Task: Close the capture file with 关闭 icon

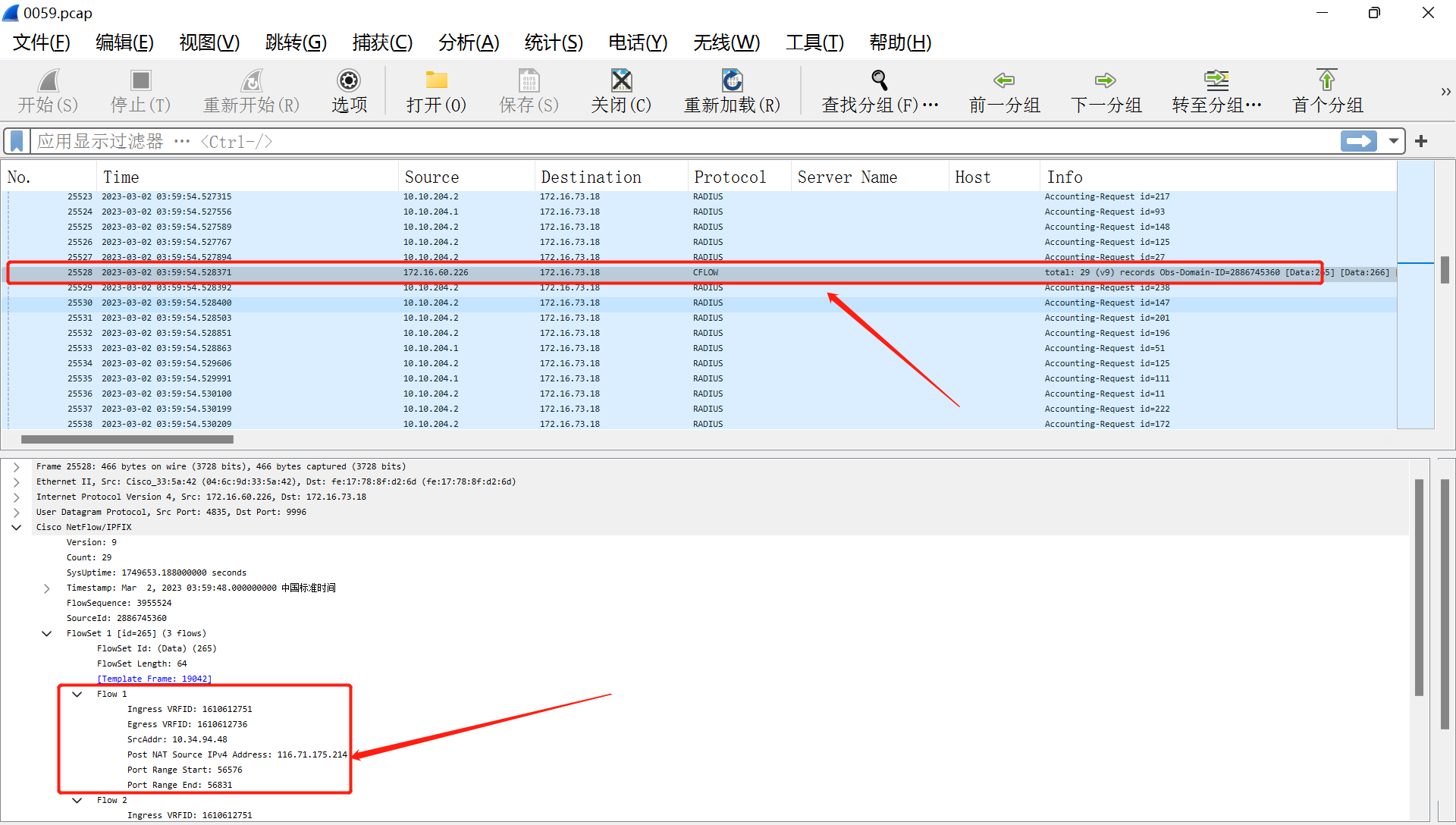Action: click(621, 81)
